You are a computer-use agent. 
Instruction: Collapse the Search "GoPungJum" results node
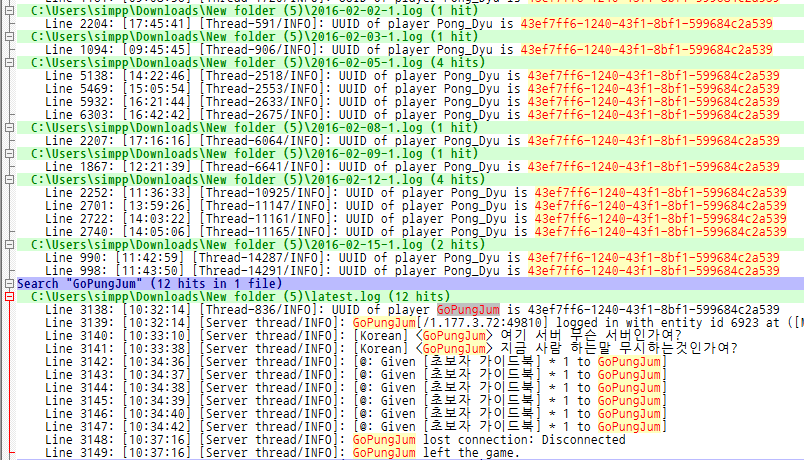(9, 284)
